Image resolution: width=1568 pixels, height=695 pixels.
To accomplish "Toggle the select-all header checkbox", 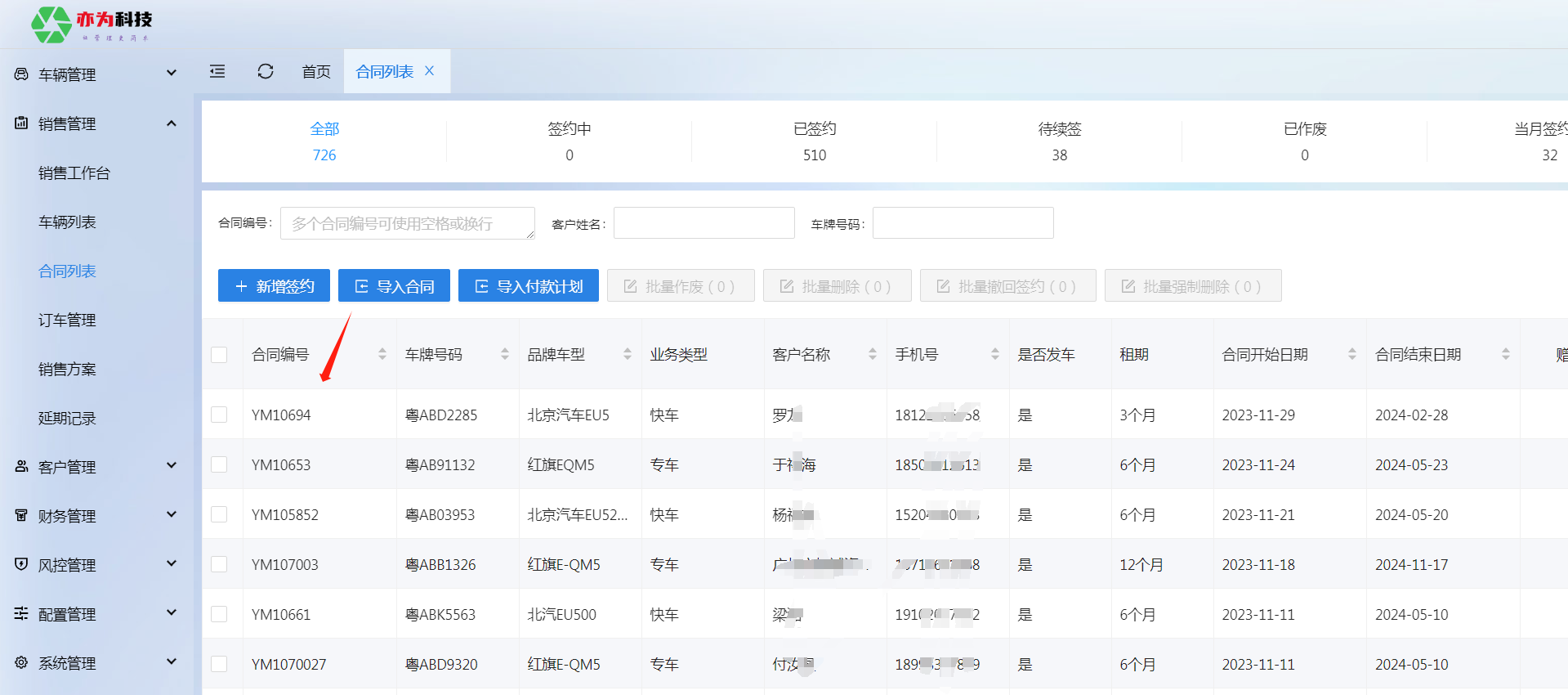I will tap(219, 355).
